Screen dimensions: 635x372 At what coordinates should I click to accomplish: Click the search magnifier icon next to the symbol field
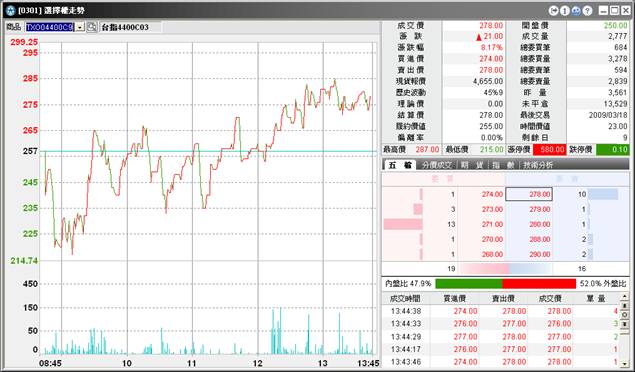[92, 27]
